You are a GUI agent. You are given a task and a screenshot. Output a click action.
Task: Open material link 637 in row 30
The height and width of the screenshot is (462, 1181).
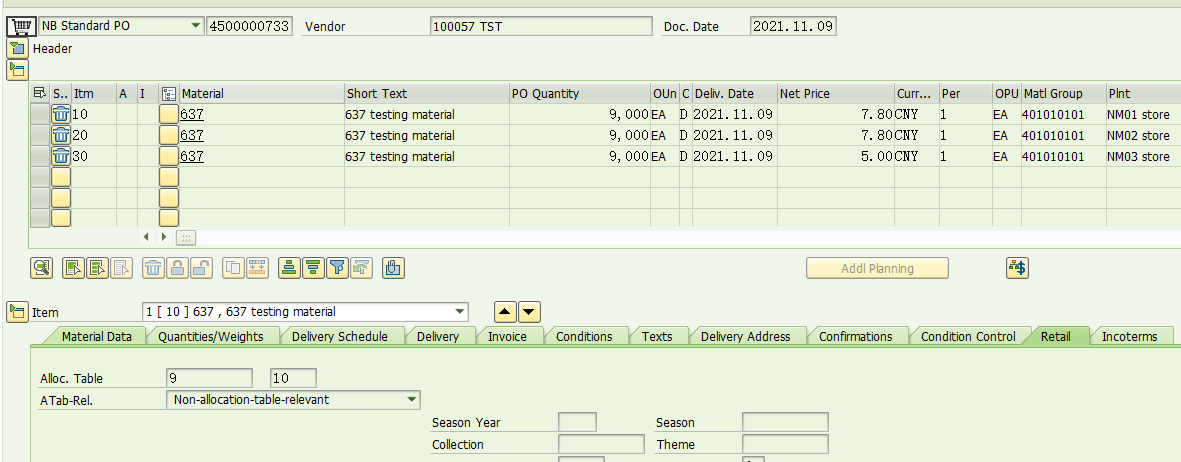pos(192,157)
